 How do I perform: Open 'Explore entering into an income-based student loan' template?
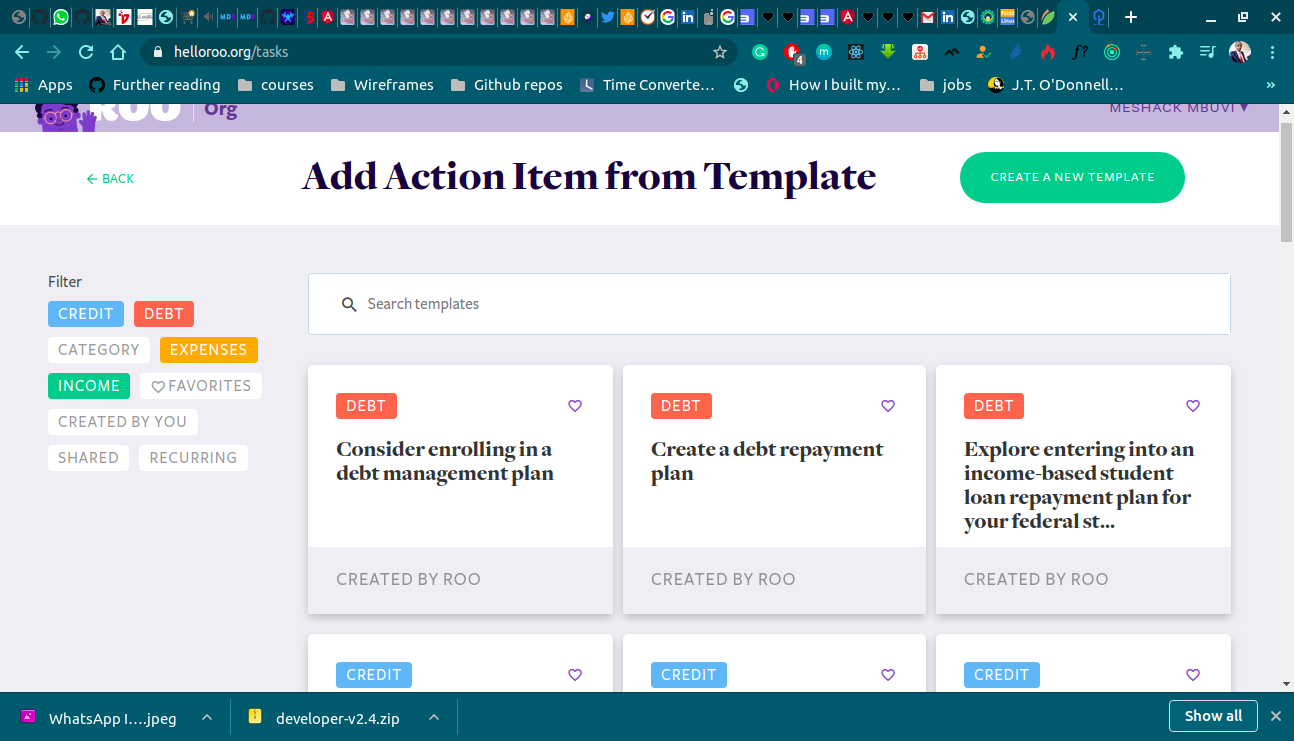(x=1083, y=489)
